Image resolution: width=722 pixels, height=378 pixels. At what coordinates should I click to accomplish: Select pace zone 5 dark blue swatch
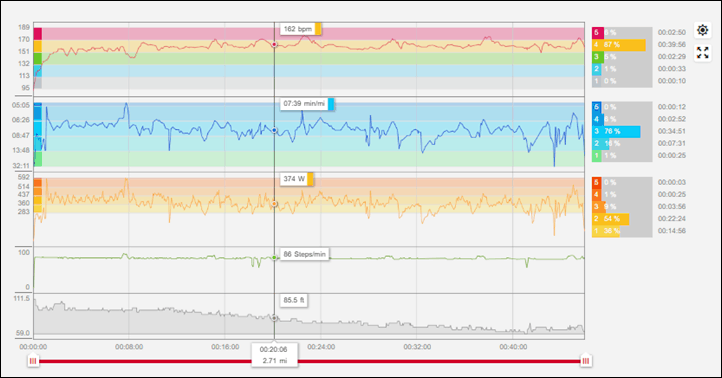[597, 107]
